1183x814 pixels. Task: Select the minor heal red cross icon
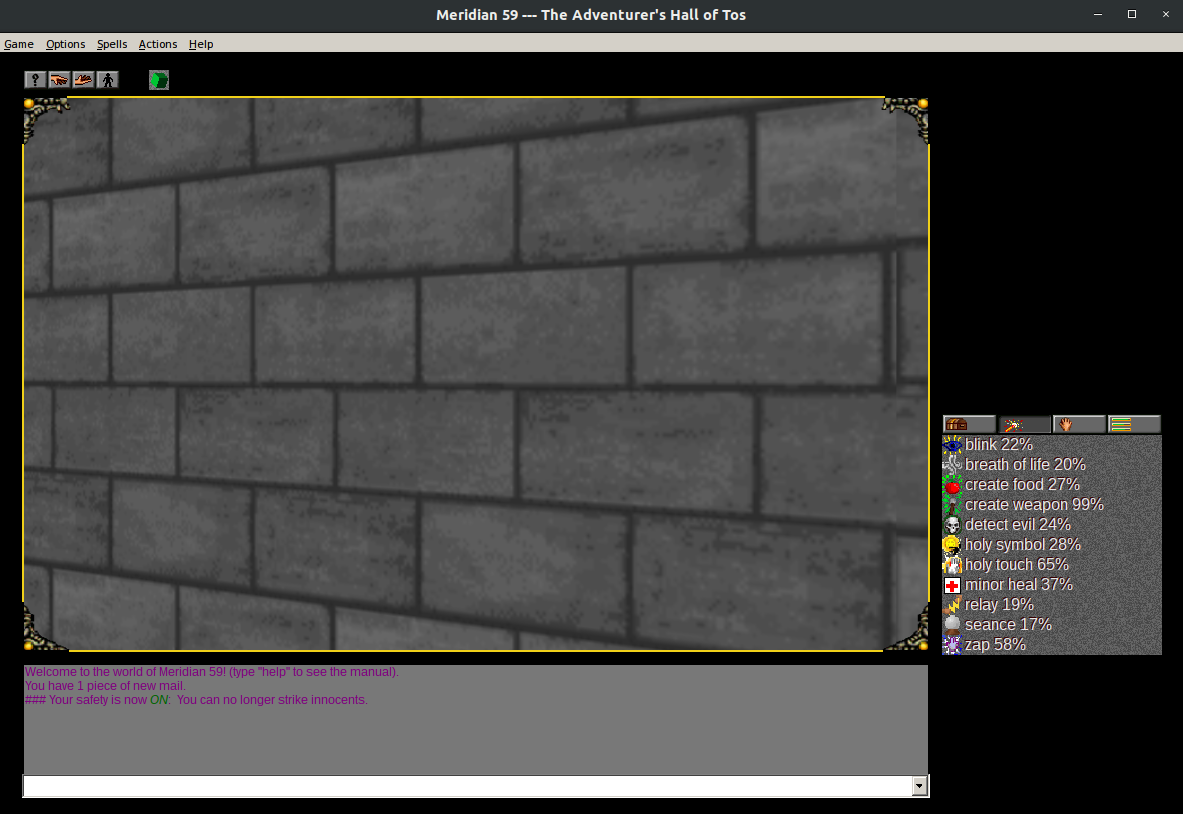point(952,585)
